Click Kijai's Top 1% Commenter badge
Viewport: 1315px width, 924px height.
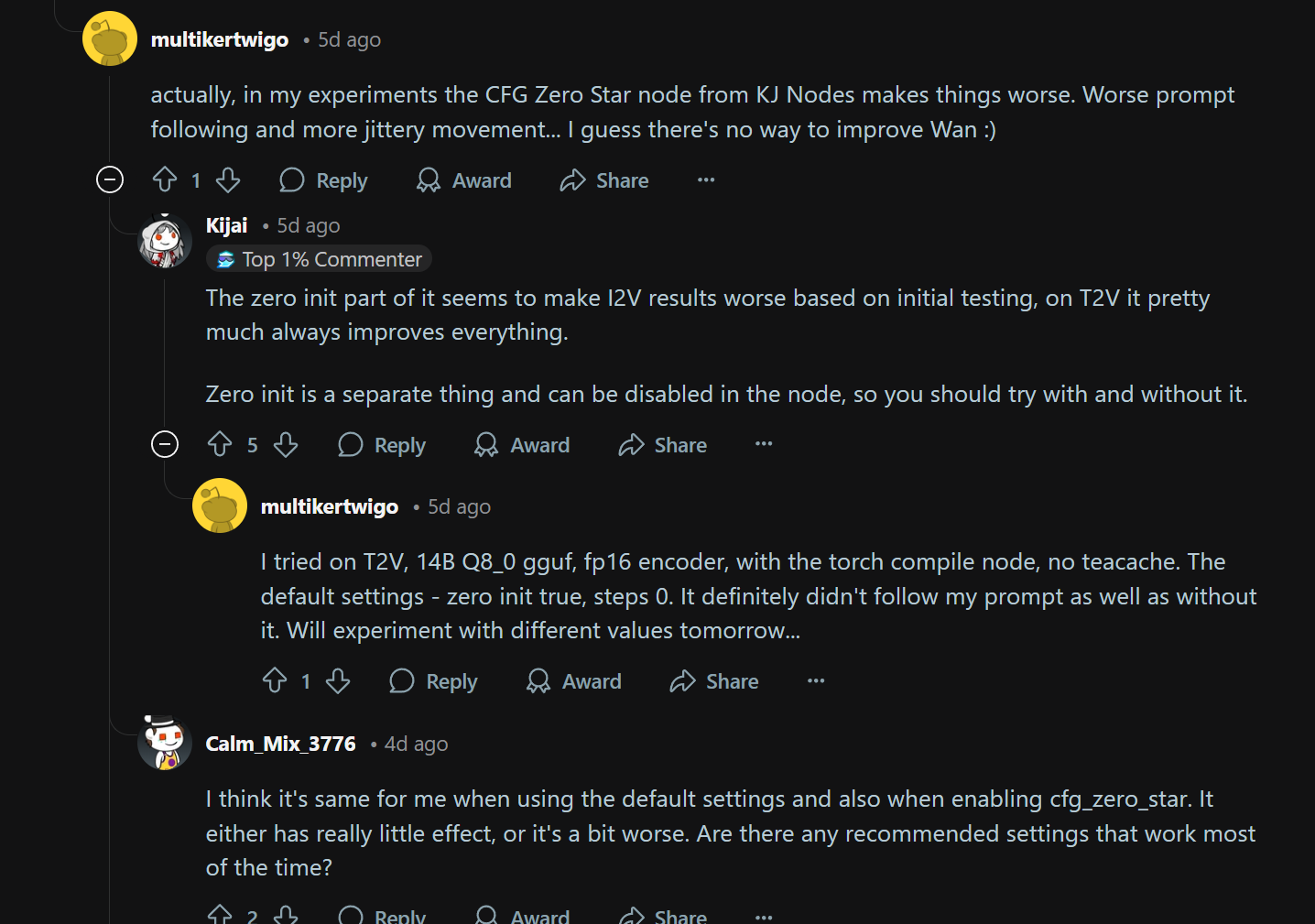pyautogui.click(x=319, y=260)
